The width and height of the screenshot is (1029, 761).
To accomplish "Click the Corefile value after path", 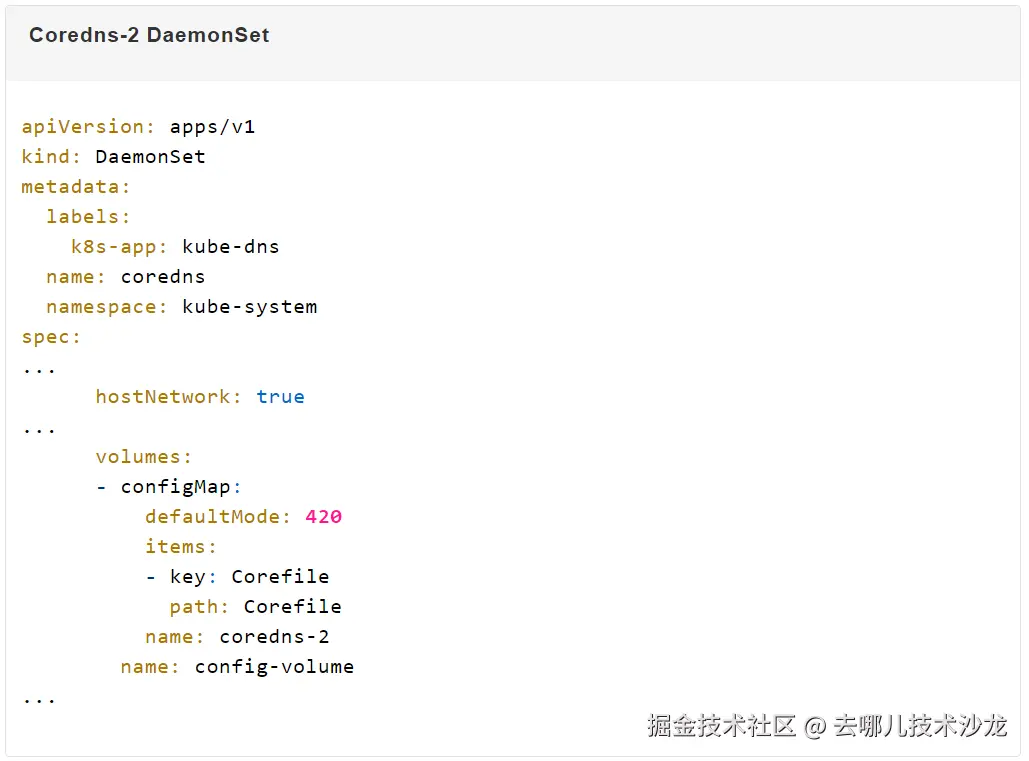I will click(293, 607).
